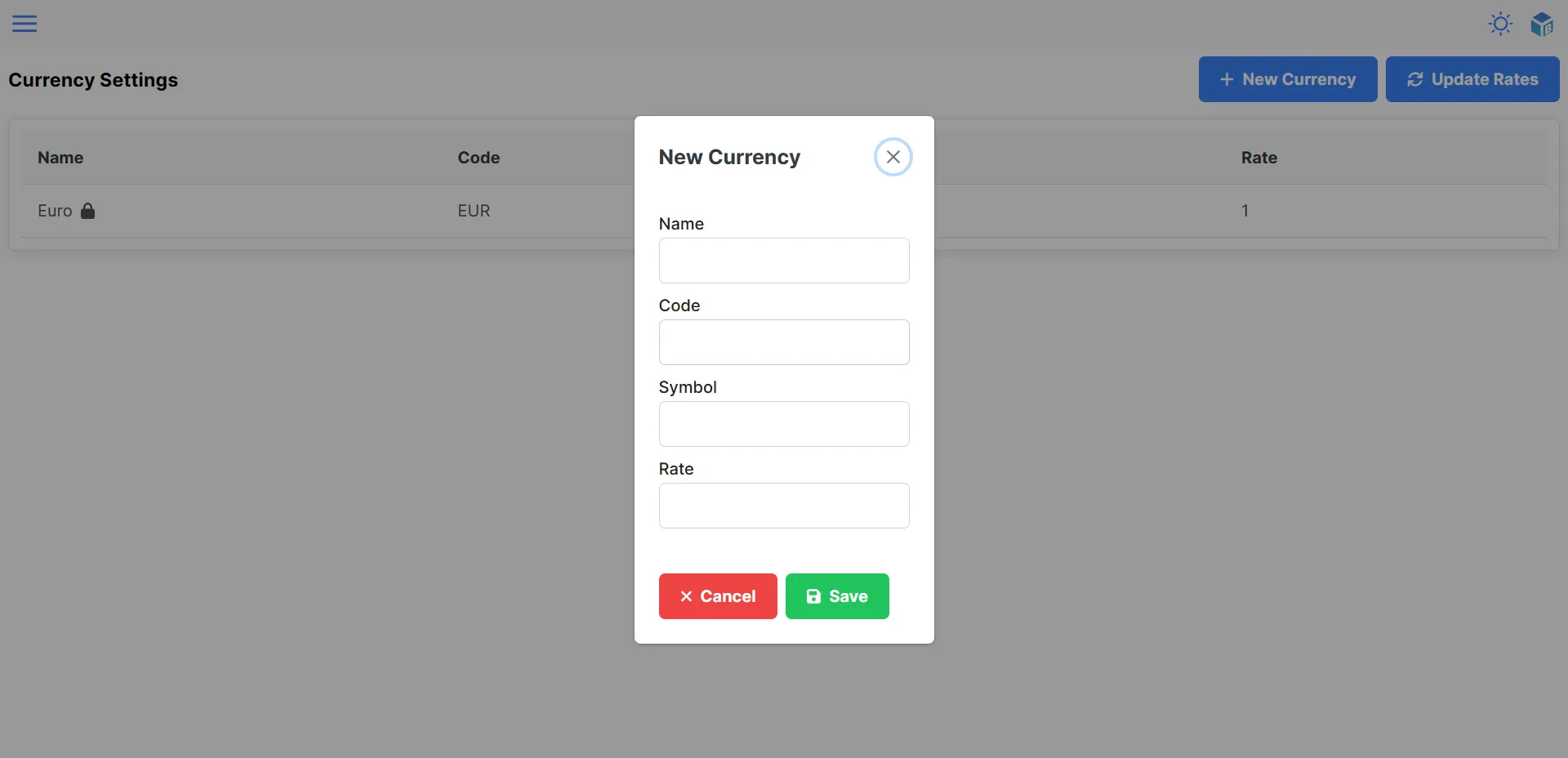Close the New Currency dialog
Screen dimensions: 1568x758
point(893,156)
